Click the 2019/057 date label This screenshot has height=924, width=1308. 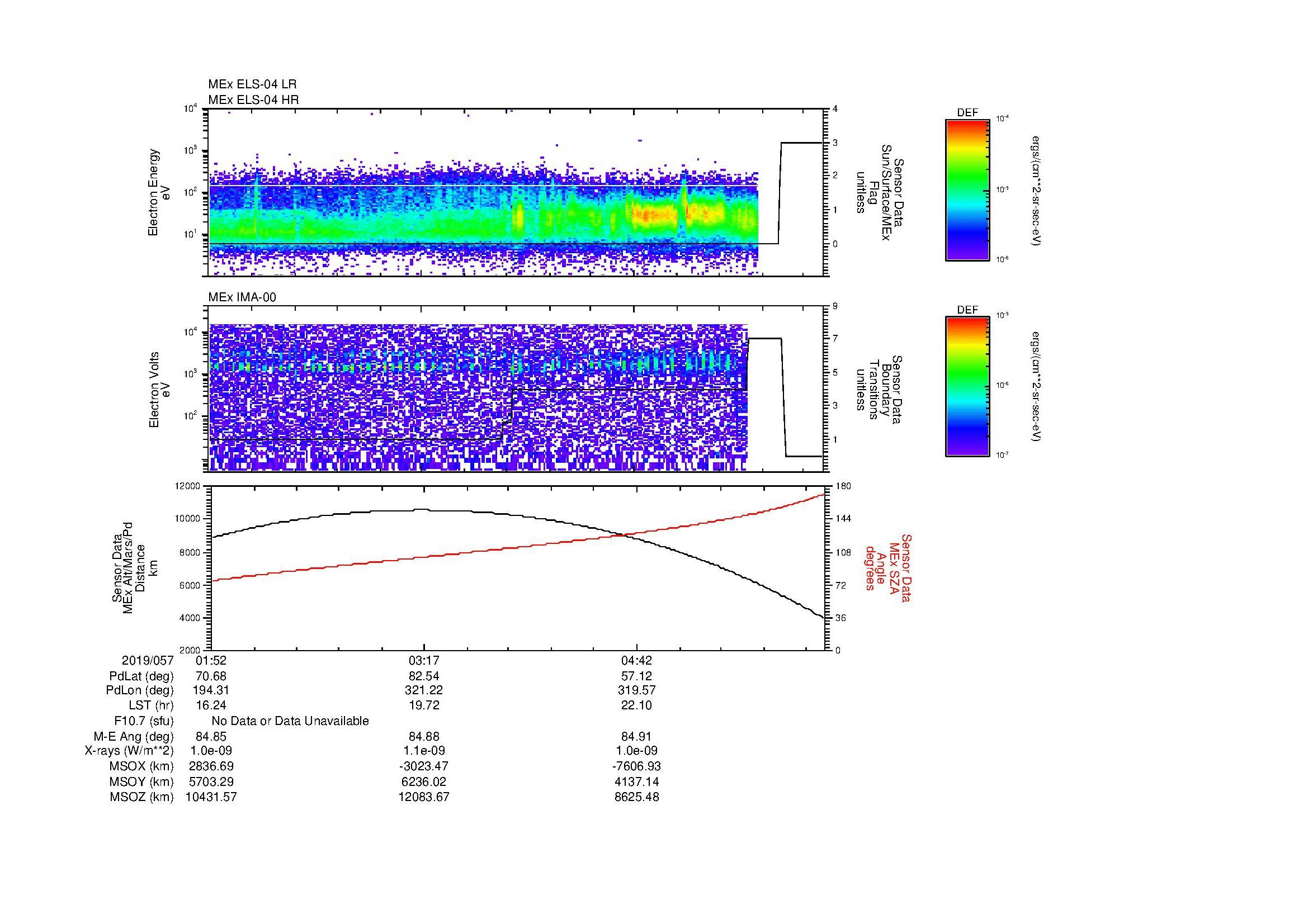[148, 660]
